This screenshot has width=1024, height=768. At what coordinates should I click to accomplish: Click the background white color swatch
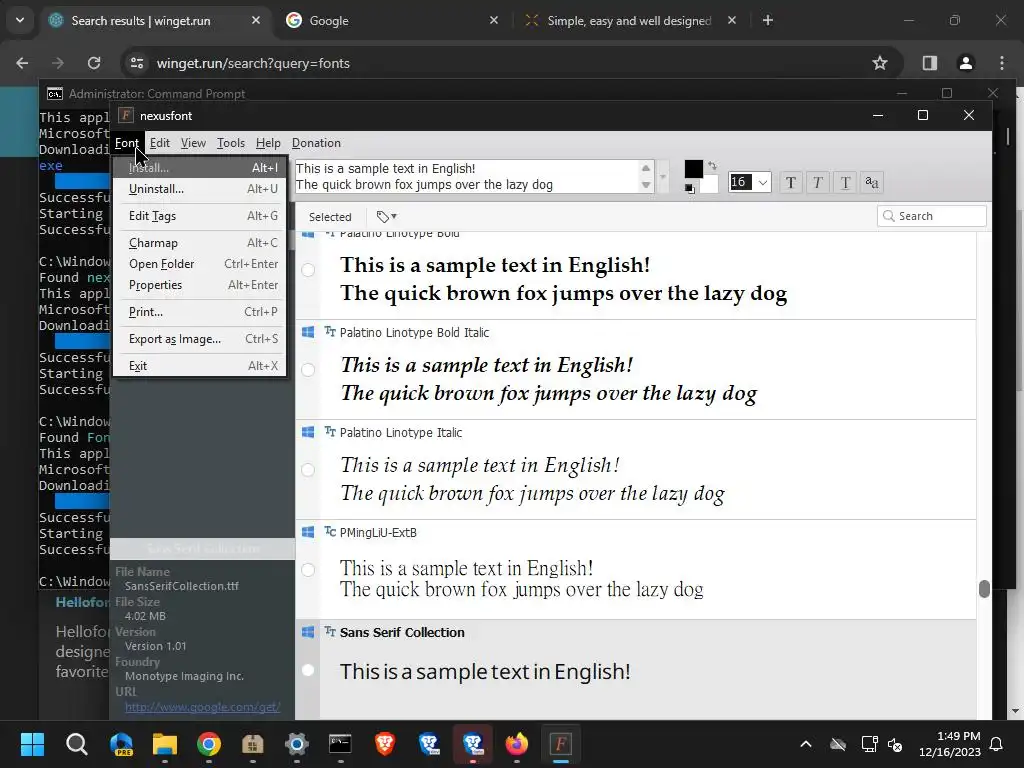(x=709, y=184)
